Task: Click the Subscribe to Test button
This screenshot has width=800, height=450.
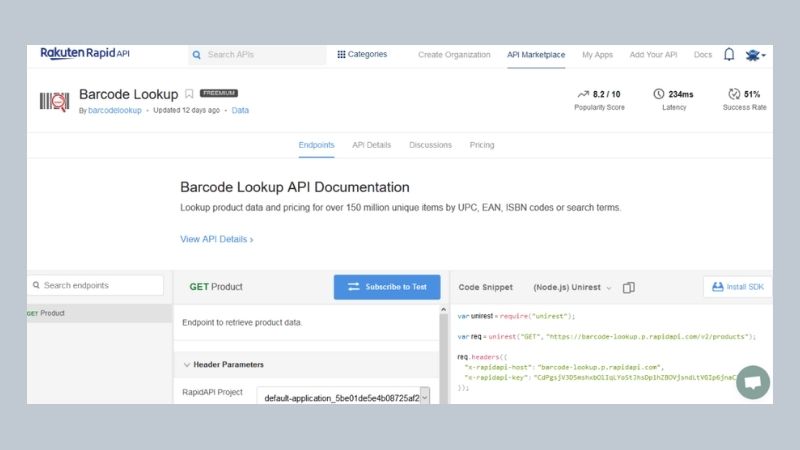Action: 387,287
